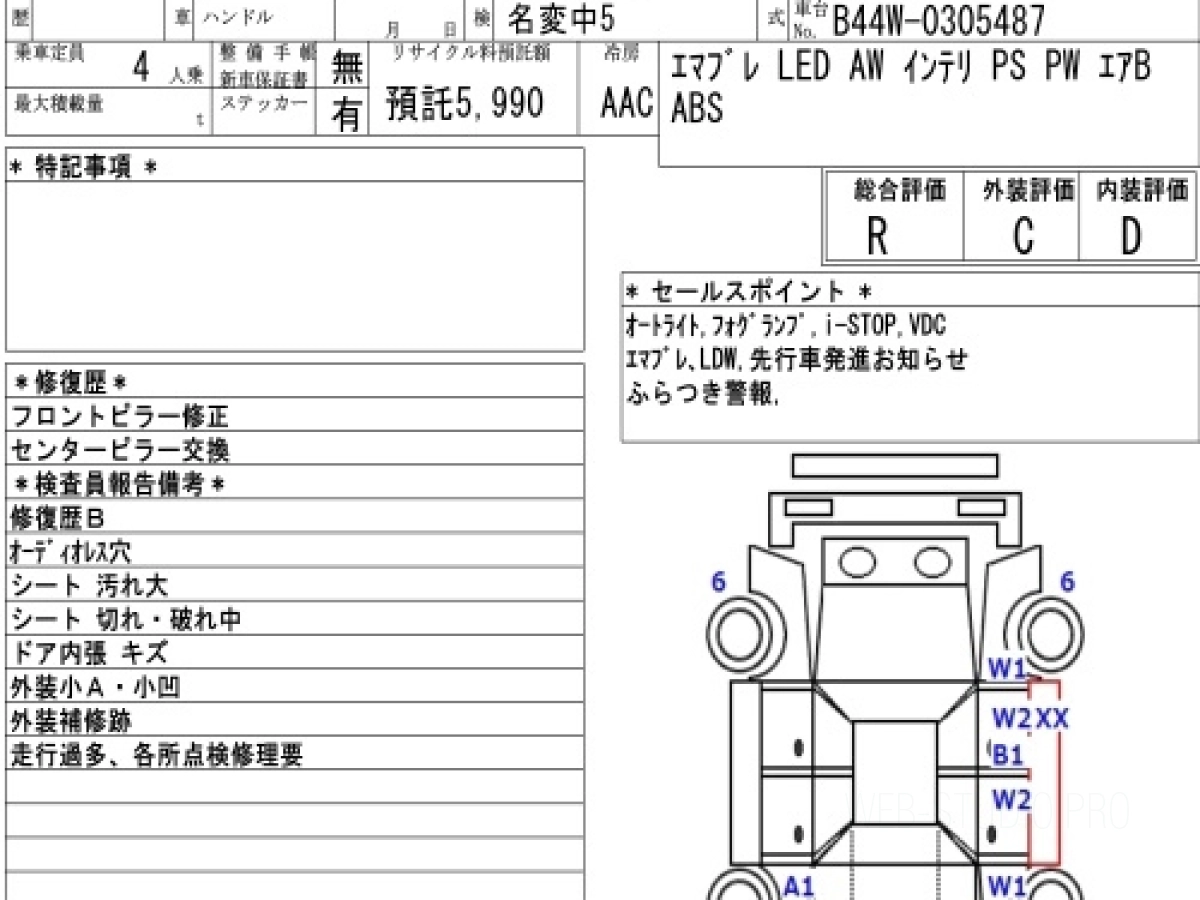The height and width of the screenshot is (900, 1200).
Task: Select the フロントピラー修正 row
Action: (x=295, y=415)
